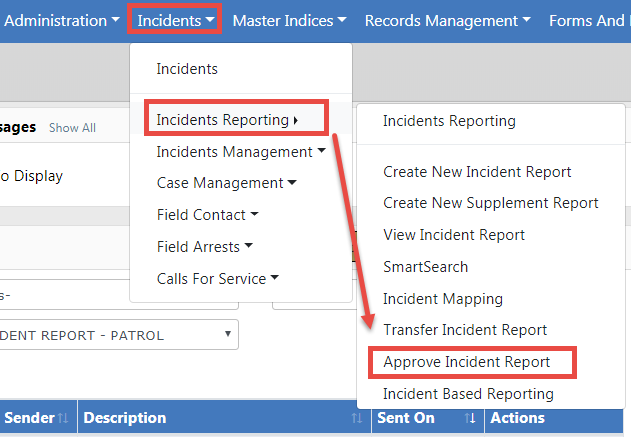The height and width of the screenshot is (437, 631).
Task: Select Incidents from the dropdown list
Action: click(x=187, y=69)
